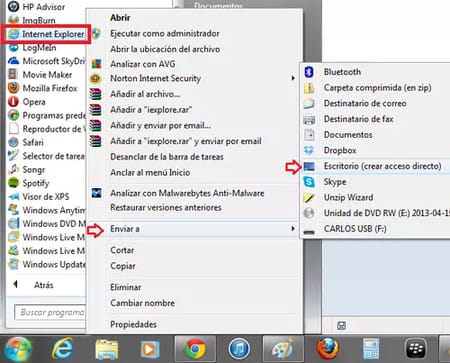Open Google Chrome from the taskbar
The image size is (450, 363).
tap(195, 349)
